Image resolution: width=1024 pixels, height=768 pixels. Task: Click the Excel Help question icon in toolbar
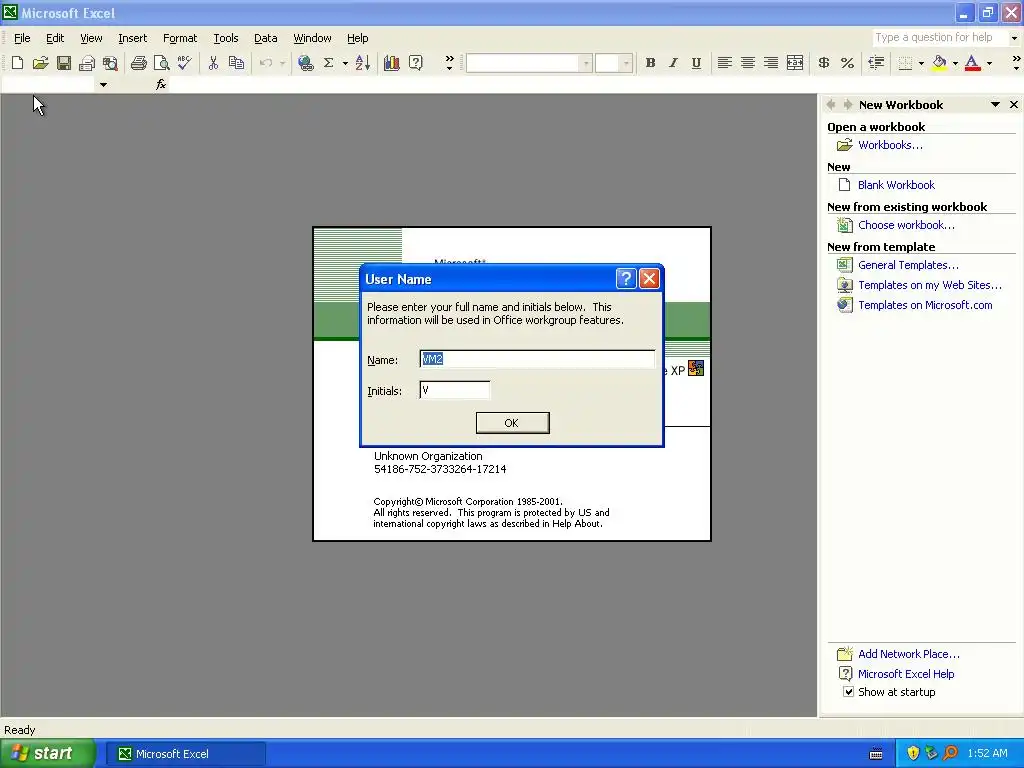(x=415, y=63)
